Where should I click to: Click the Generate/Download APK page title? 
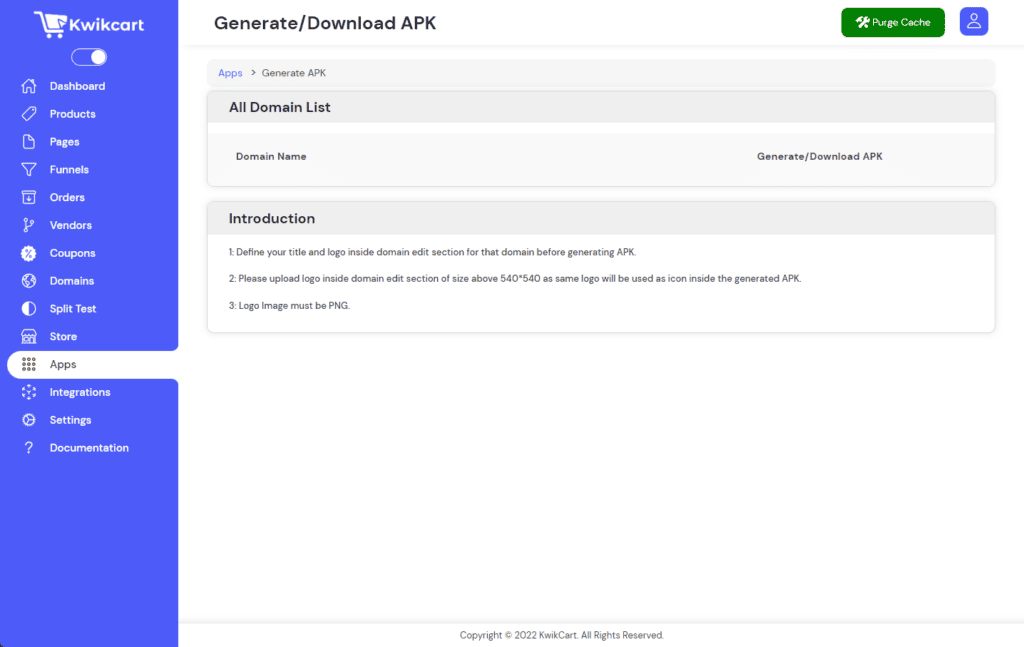tap(325, 23)
